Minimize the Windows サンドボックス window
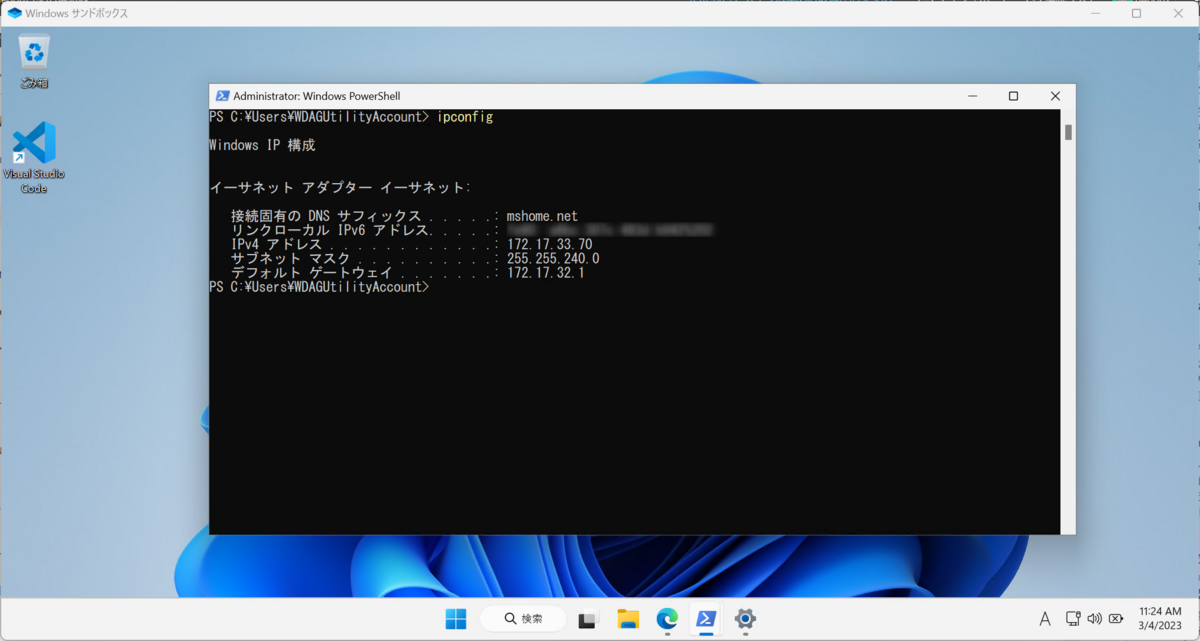Image resolution: width=1200 pixels, height=641 pixels. pyautogui.click(x=1095, y=13)
